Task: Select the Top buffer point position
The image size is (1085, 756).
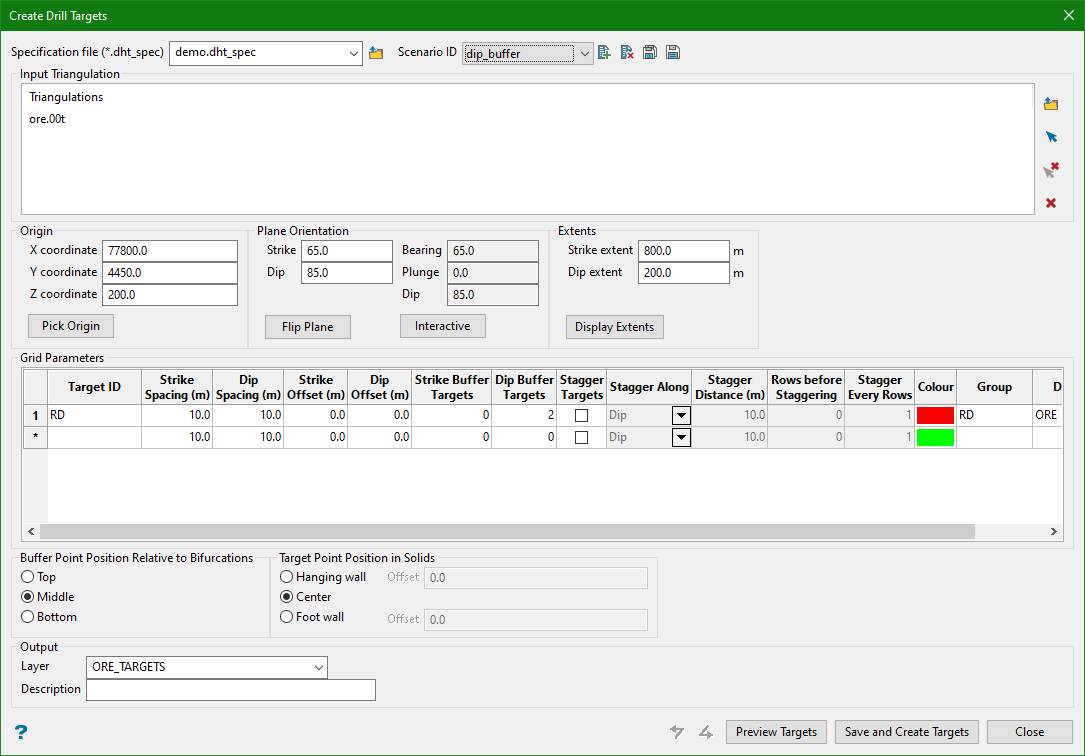Action: click(27, 577)
